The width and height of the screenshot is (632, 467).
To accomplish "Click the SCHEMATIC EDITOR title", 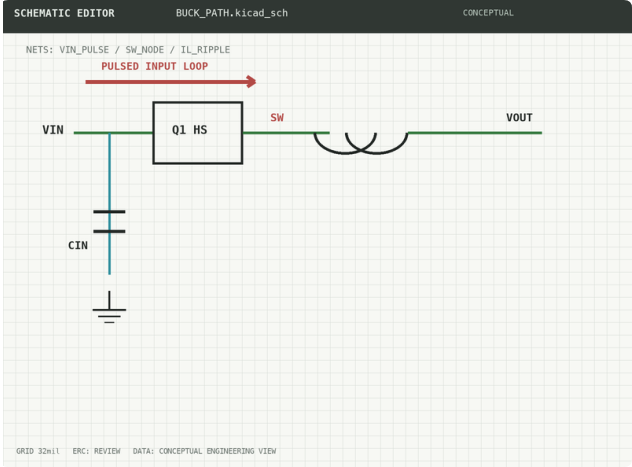I will 64,13.
